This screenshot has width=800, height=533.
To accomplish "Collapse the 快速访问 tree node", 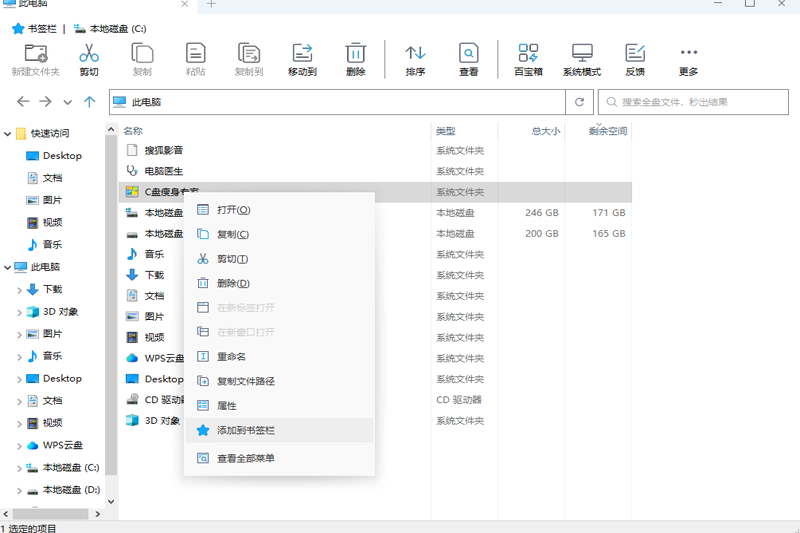I will coord(8,134).
